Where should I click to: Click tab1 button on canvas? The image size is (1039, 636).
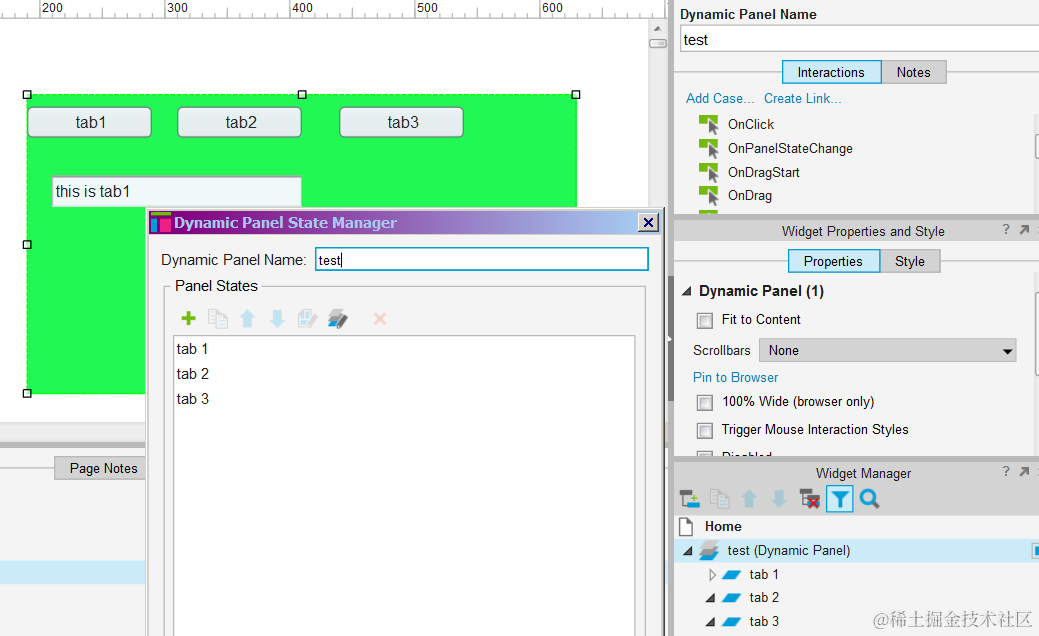[x=89, y=123]
